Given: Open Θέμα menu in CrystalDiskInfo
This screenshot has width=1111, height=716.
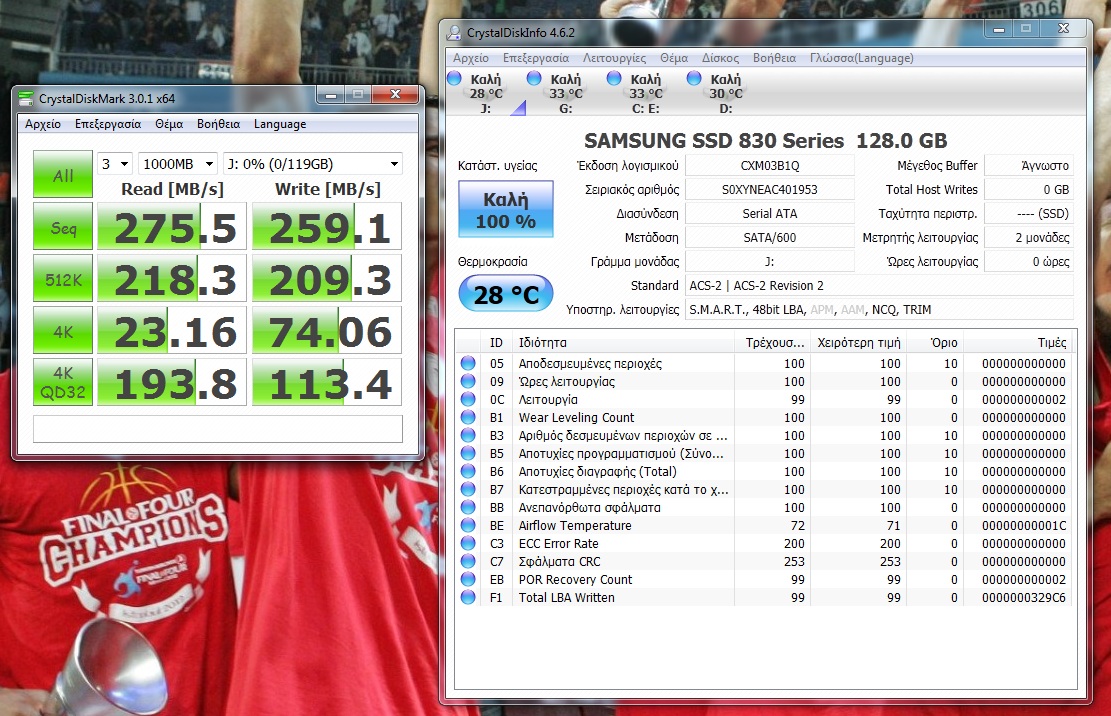Looking at the screenshot, I should (x=674, y=58).
